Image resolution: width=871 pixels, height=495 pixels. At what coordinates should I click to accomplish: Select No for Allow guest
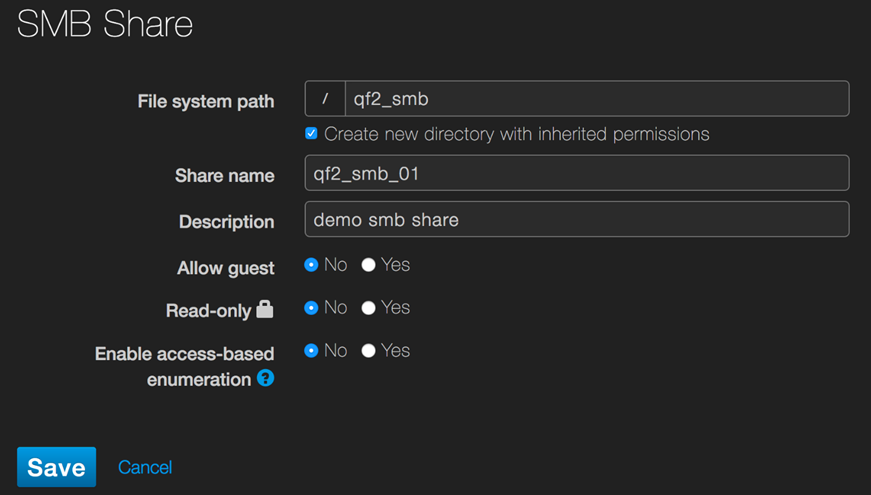tap(311, 265)
